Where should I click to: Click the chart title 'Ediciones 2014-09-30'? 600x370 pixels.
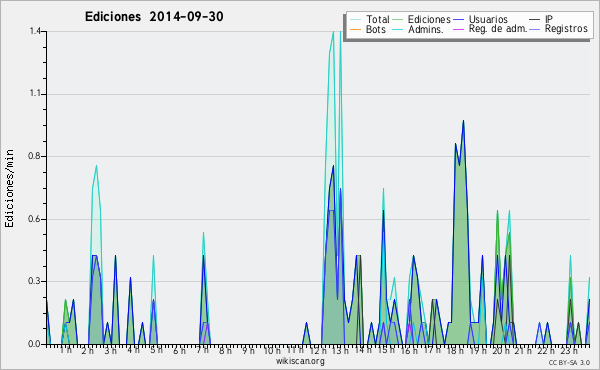(154, 16)
